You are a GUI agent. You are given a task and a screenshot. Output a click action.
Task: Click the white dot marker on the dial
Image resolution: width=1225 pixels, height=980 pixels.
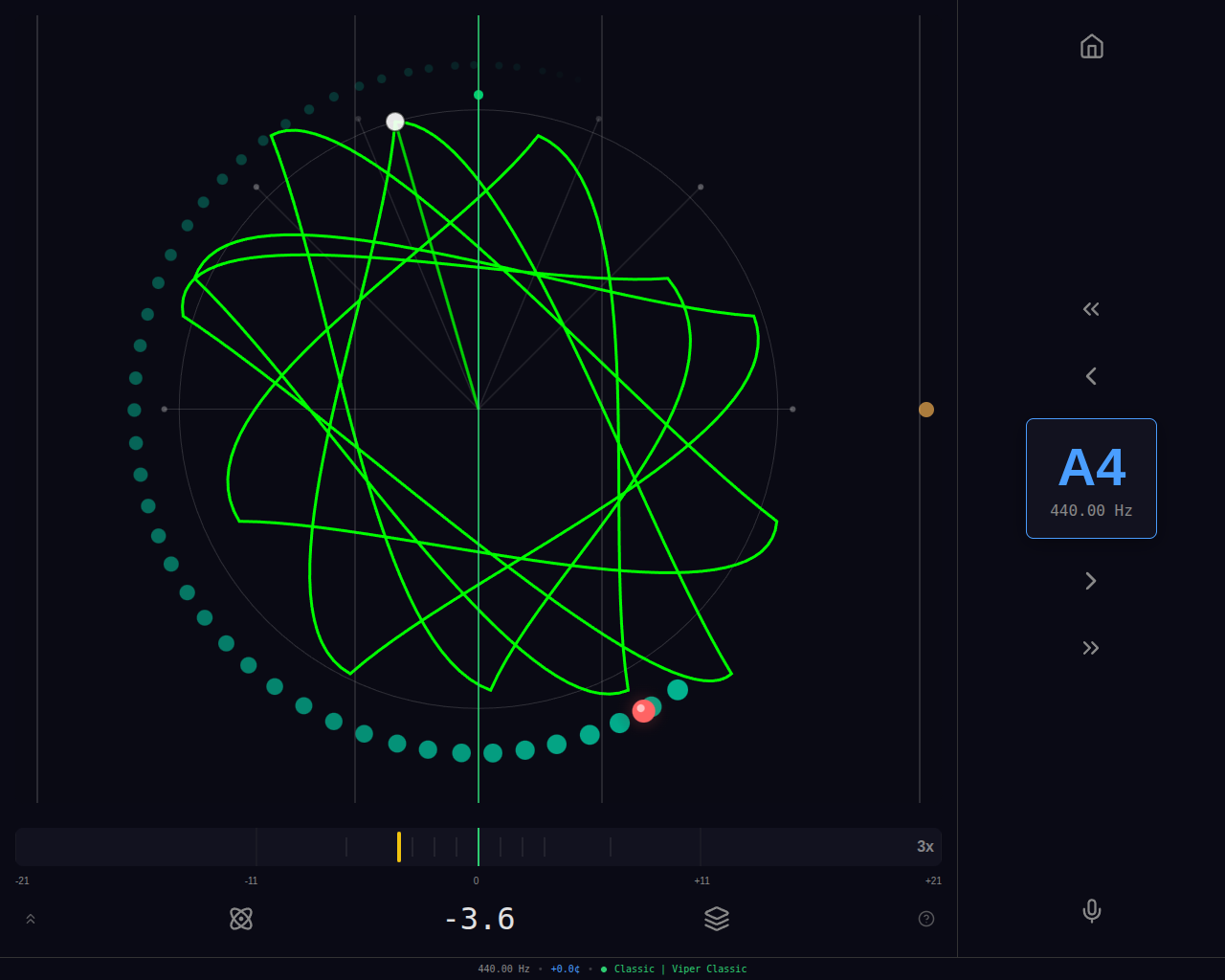pos(395,121)
